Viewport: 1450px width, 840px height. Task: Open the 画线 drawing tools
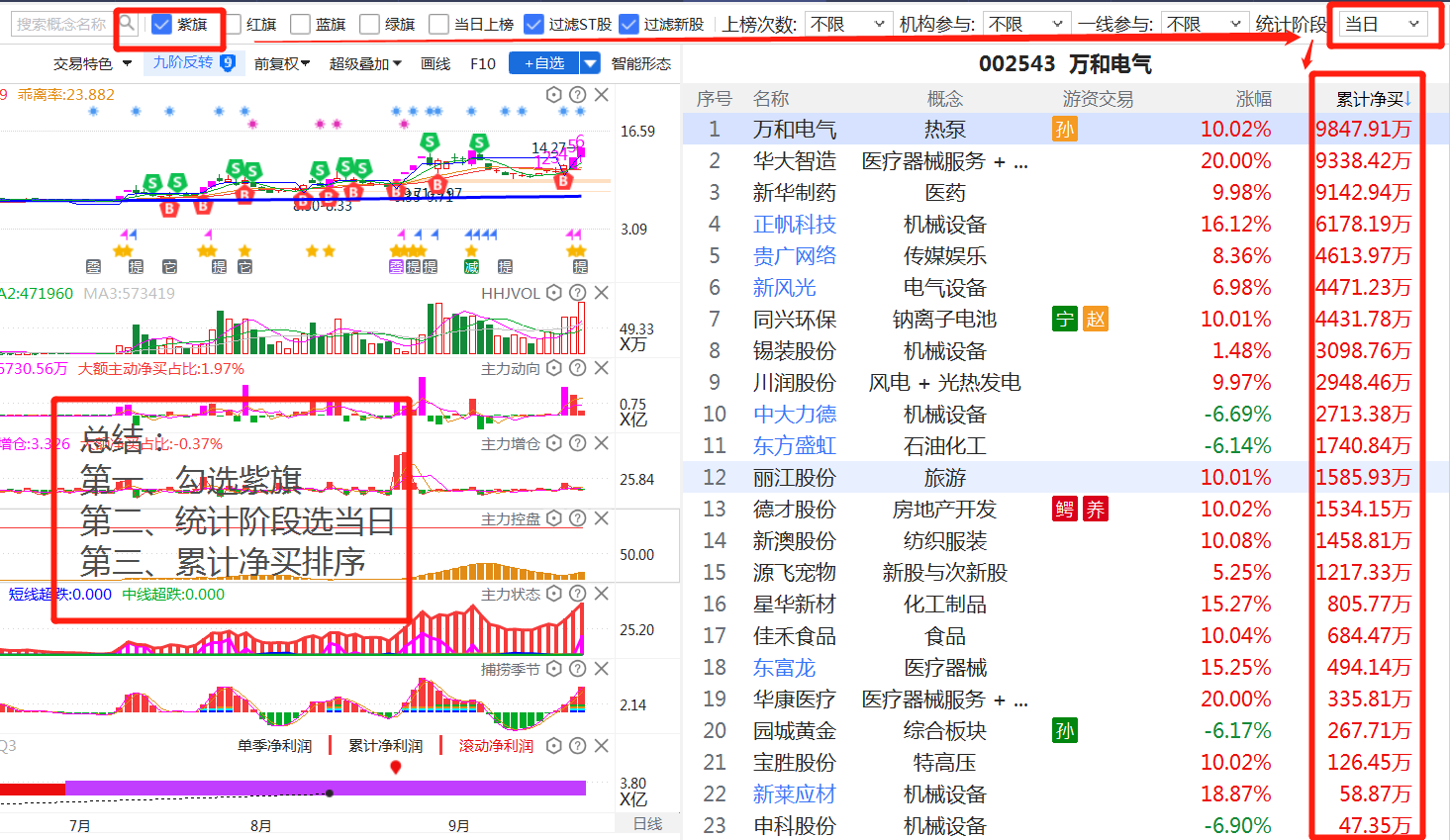(x=435, y=63)
